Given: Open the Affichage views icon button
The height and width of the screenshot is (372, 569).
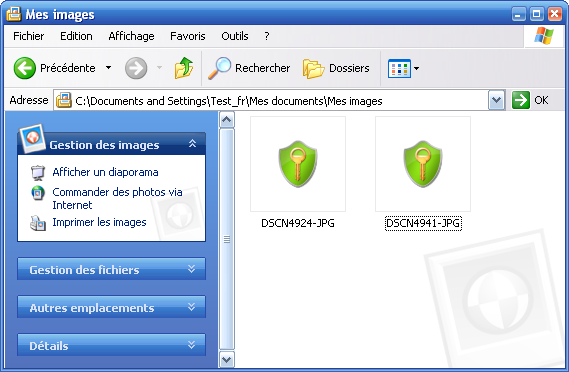Looking at the screenshot, I should (399, 68).
